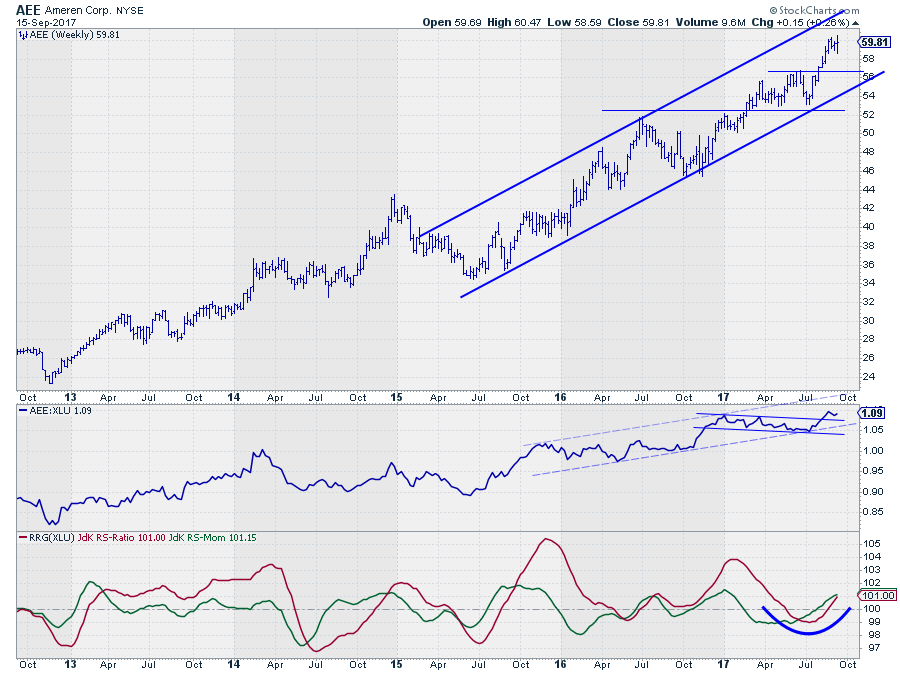This screenshot has width=900, height=673.
Task: Click the up-triangle icon after the Chg value
Action: click(855, 23)
